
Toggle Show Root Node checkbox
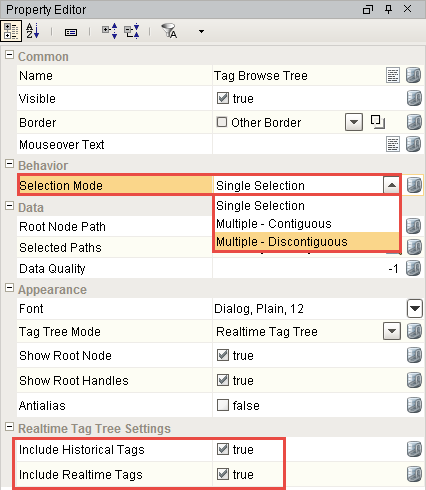click(x=223, y=355)
